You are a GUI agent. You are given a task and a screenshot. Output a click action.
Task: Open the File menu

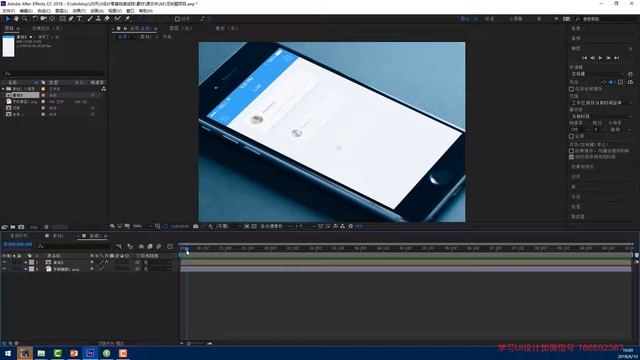tap(9, 11)
